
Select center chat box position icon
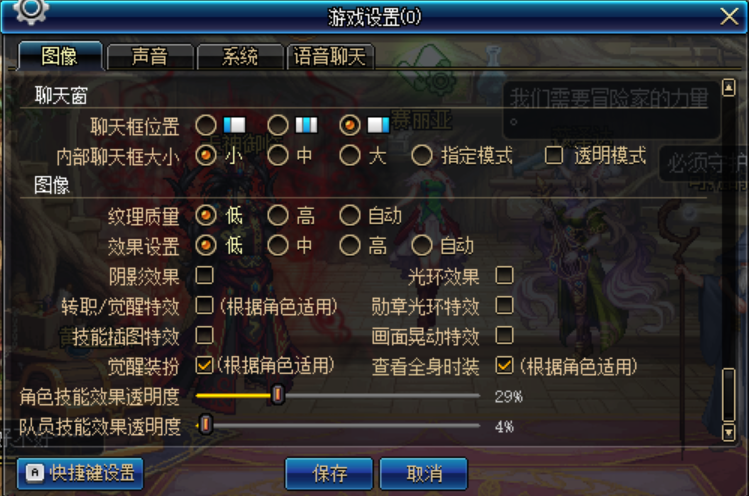pyautogui.click(x=306, y=125)
